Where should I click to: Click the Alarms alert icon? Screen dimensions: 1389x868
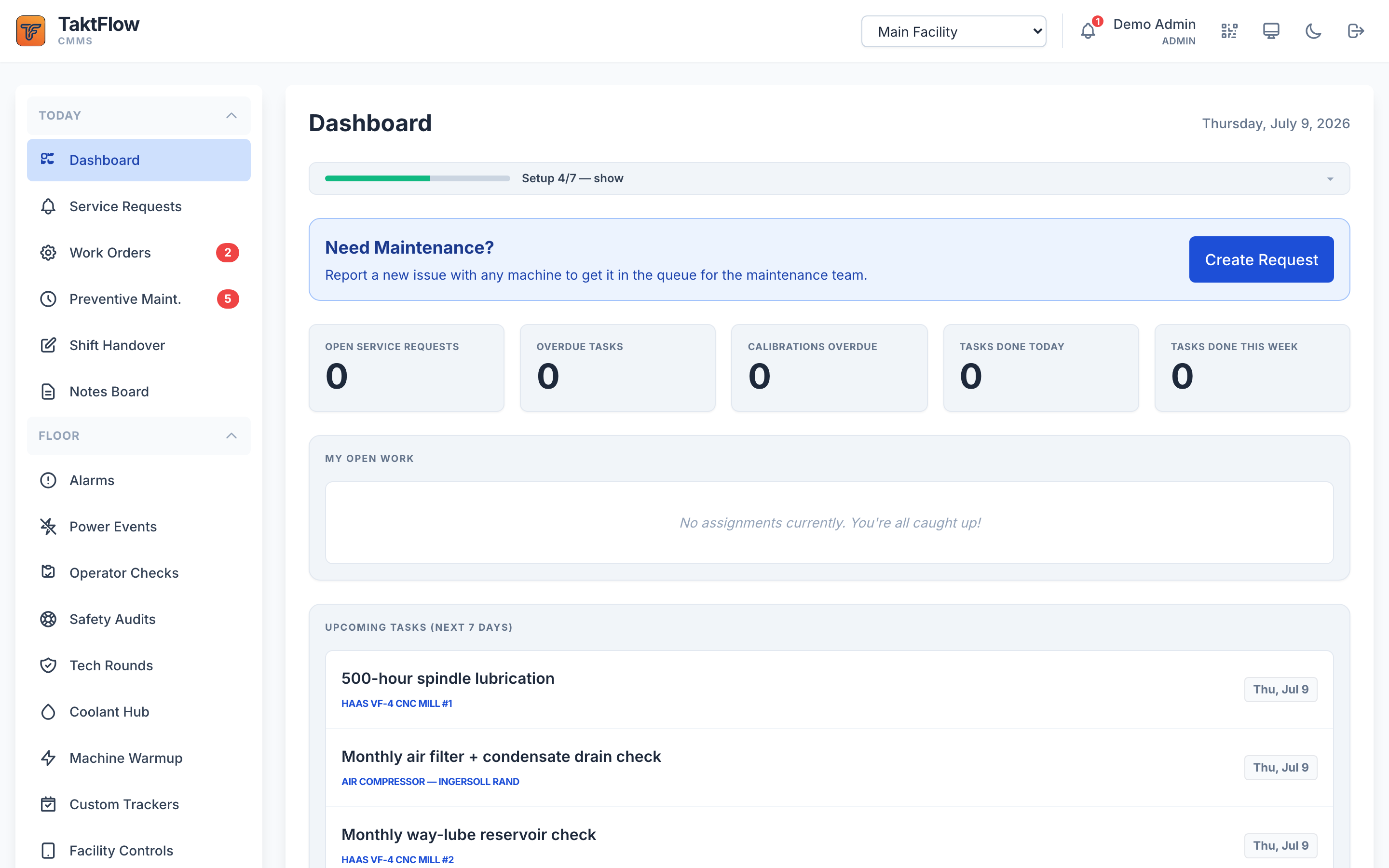[48, 480]
